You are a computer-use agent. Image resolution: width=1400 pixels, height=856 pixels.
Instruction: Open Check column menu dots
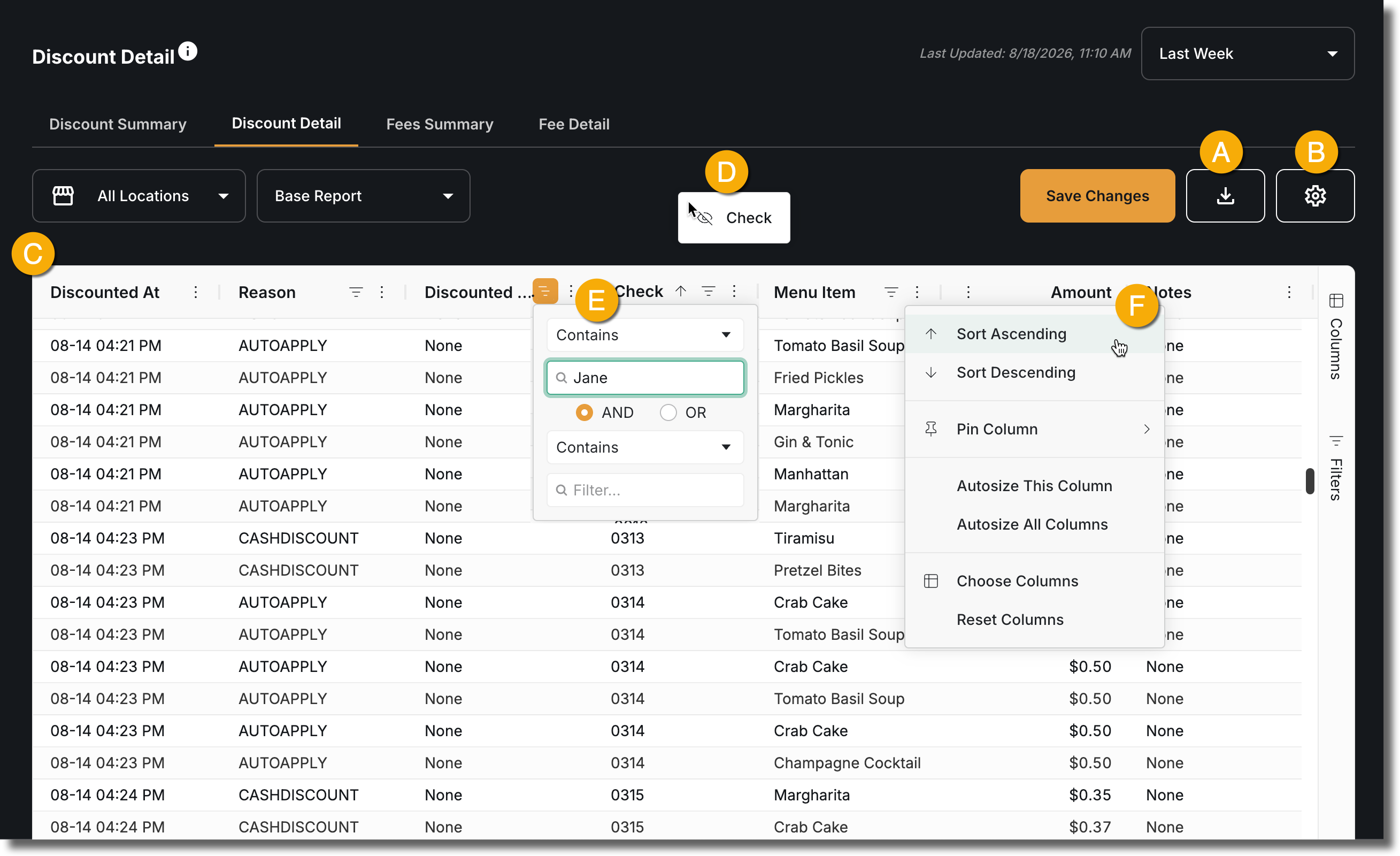coord(734,291)
